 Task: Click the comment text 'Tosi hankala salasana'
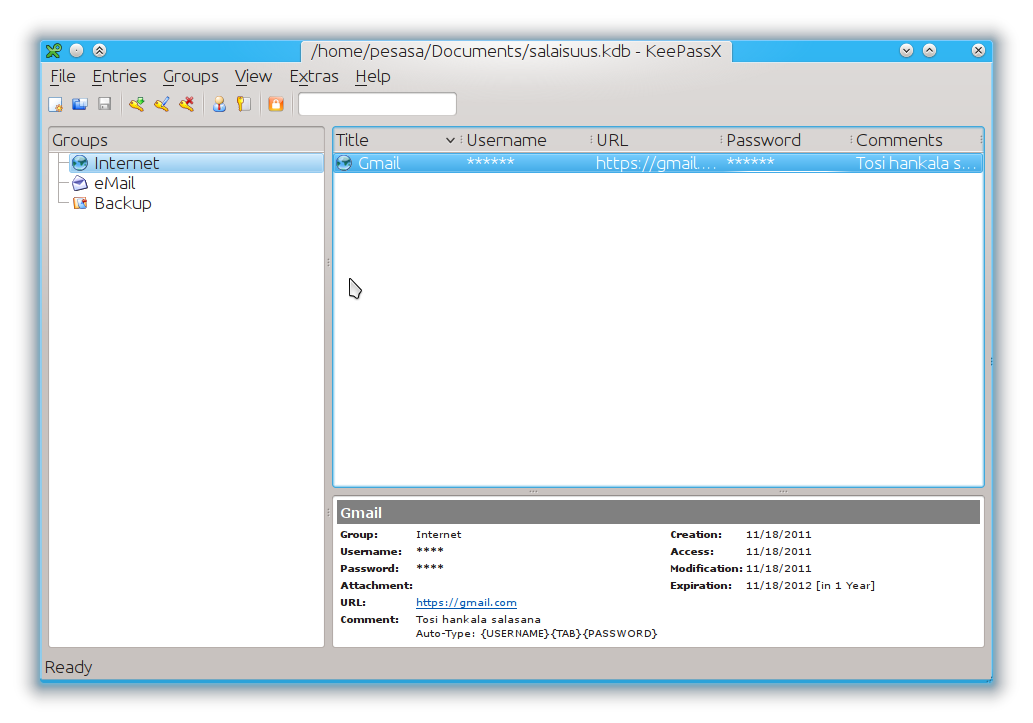tap(478, 620)
